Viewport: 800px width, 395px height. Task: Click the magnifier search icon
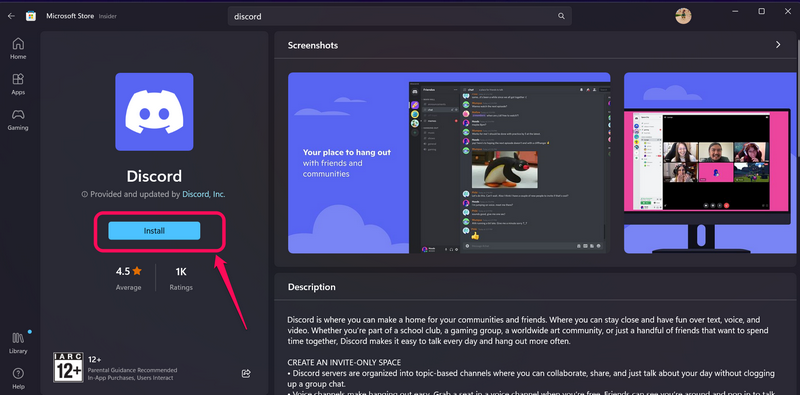(x=561, y=16)
